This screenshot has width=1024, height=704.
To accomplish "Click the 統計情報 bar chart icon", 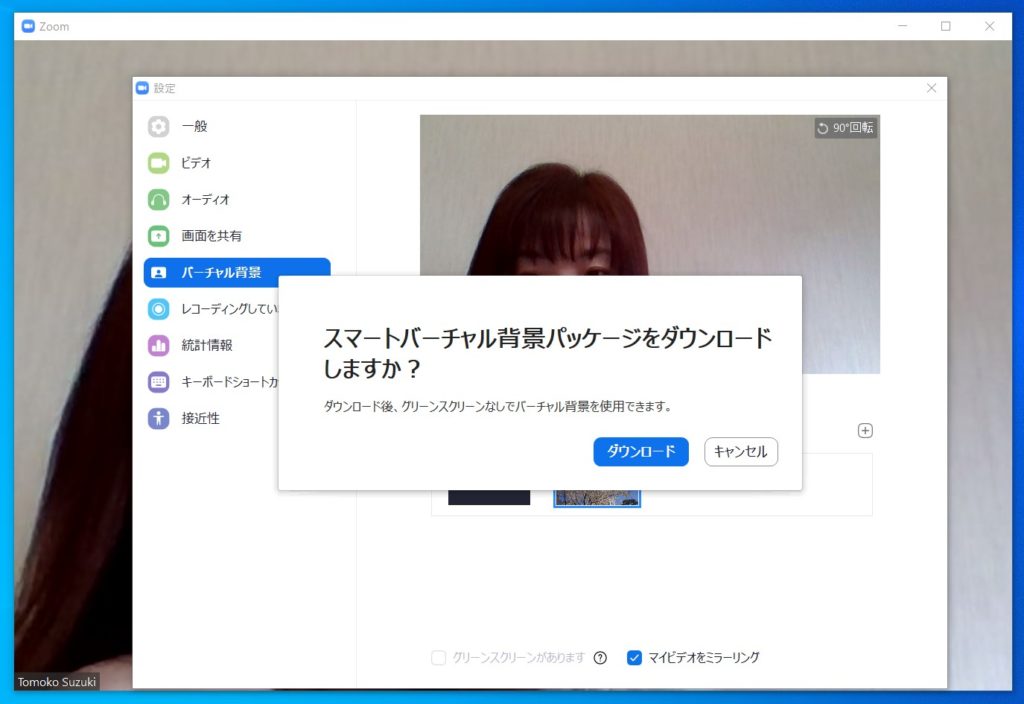I will (159, 345).
